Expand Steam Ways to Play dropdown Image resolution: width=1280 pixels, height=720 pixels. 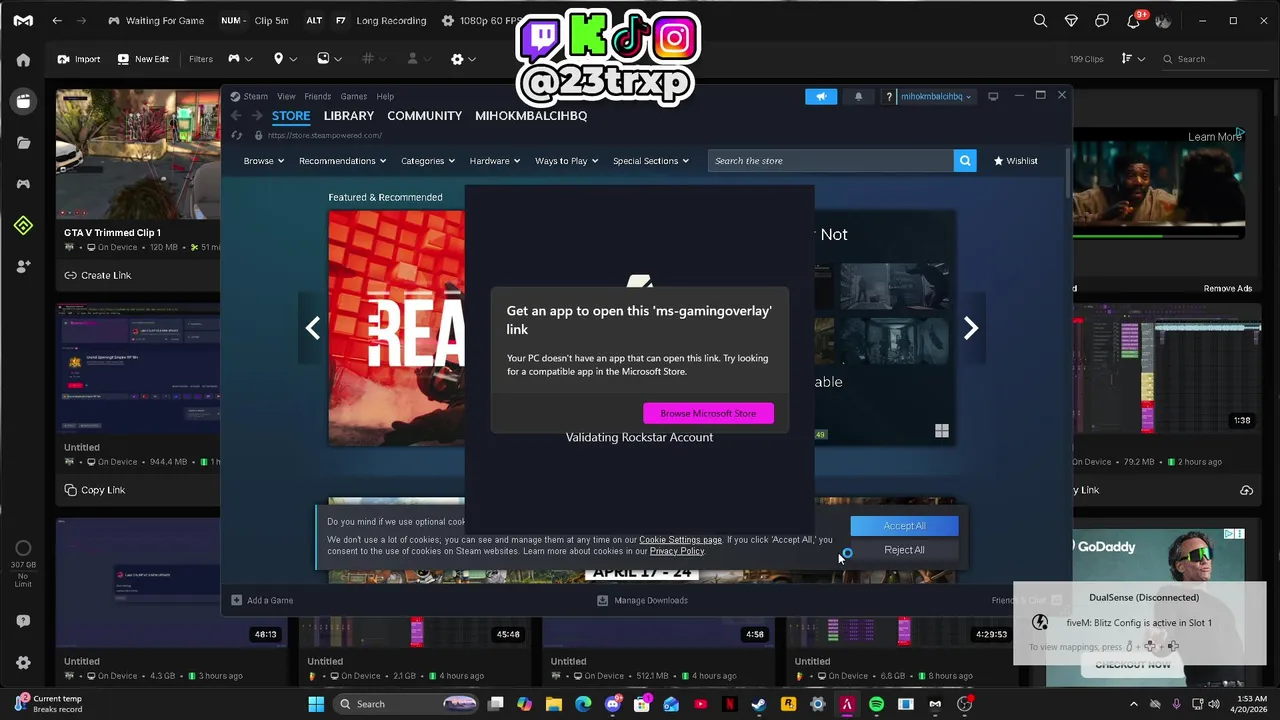(x=567, y=161)
